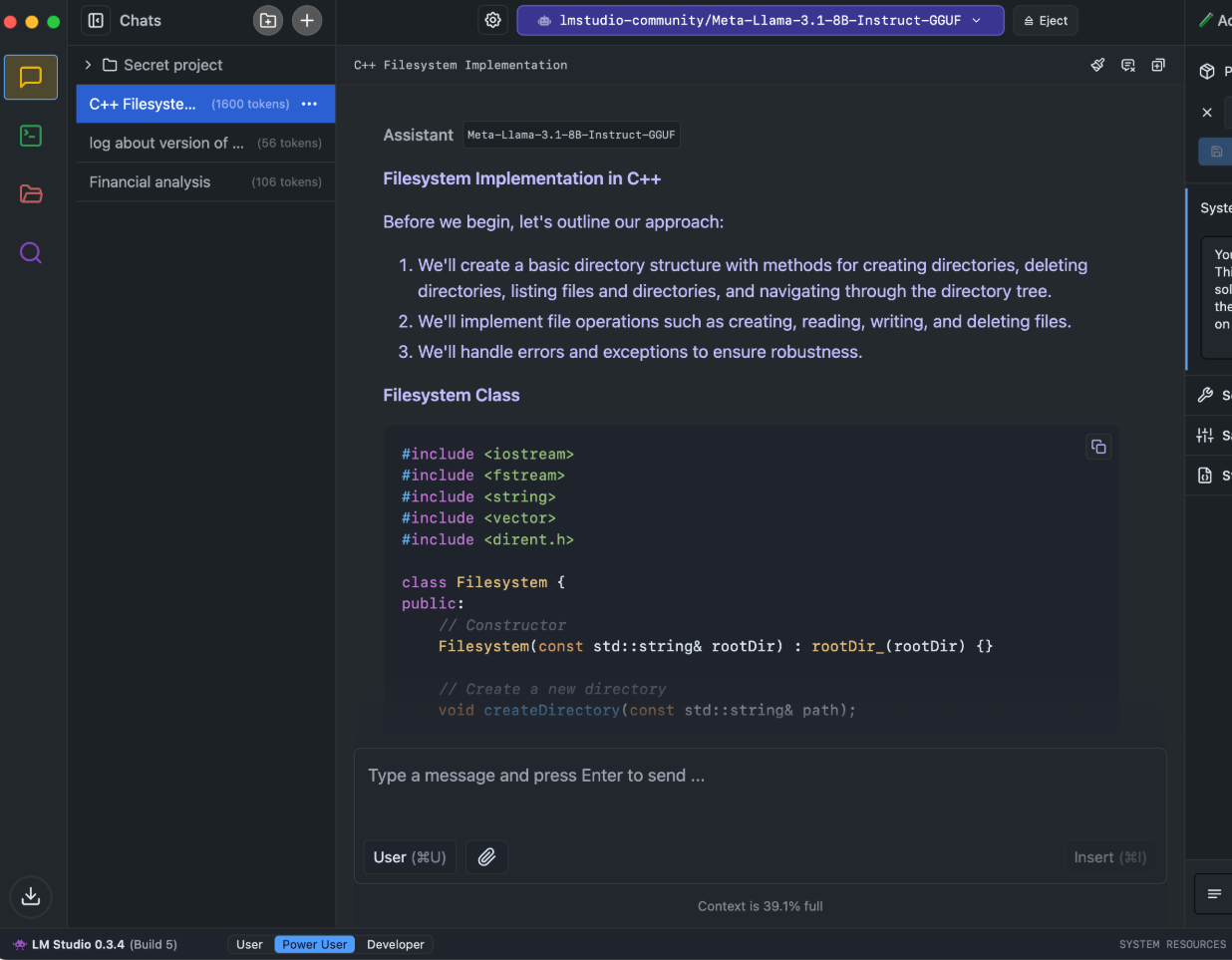Open model settings gear icon
The width and height of the screenshot is (1232, 960).
click(x=493, y=20)
